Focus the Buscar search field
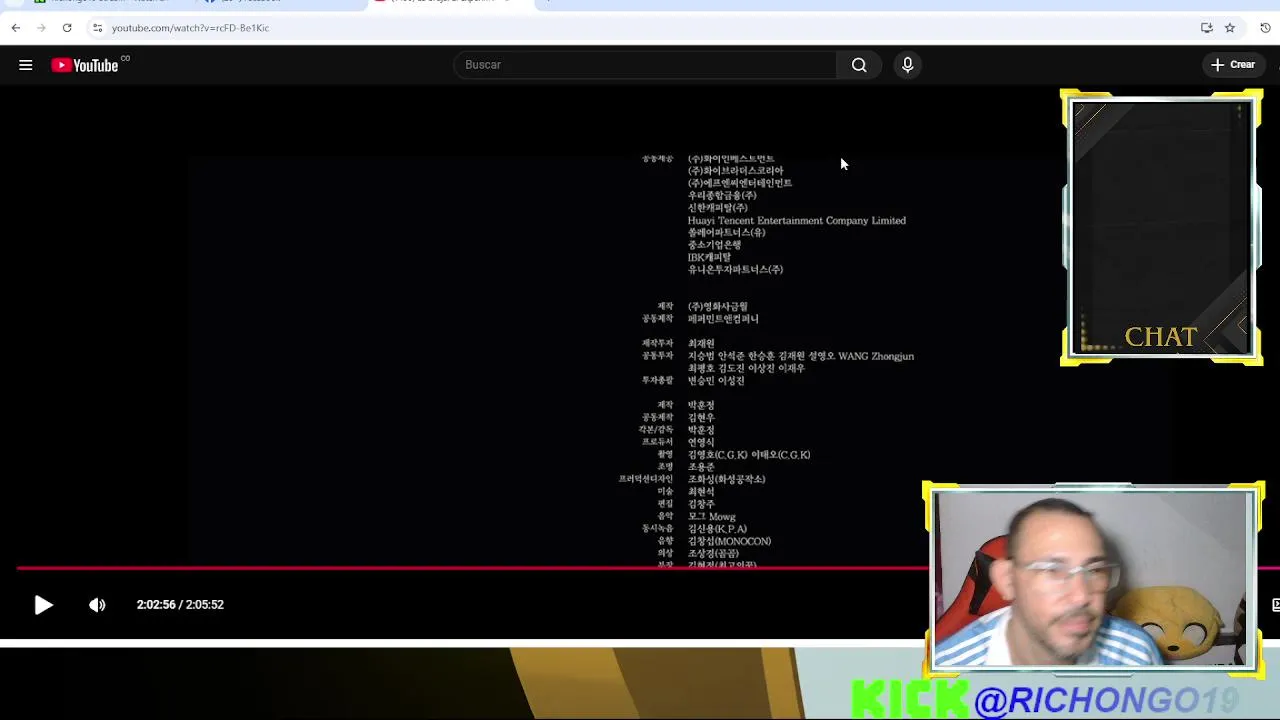Viewport: 1280px width, 720px height. pyautogui.click(x=645, y=65)
